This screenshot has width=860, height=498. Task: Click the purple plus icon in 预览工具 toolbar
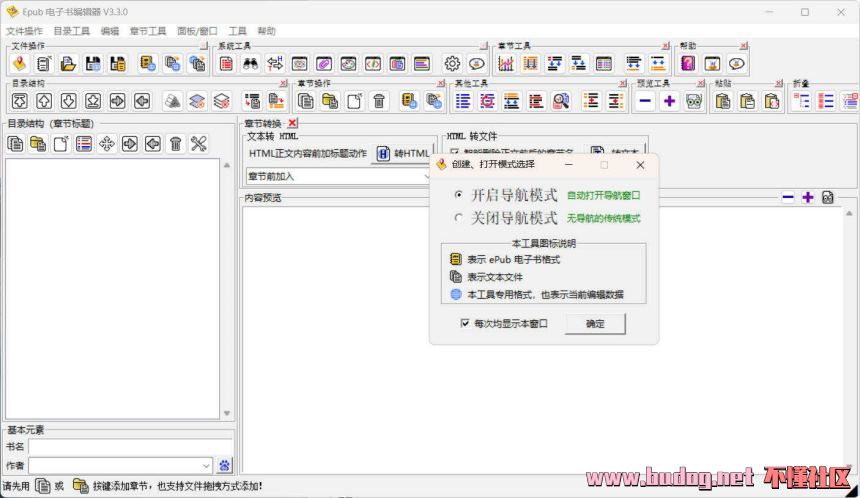pyautogui.click(x=669, y=101)
